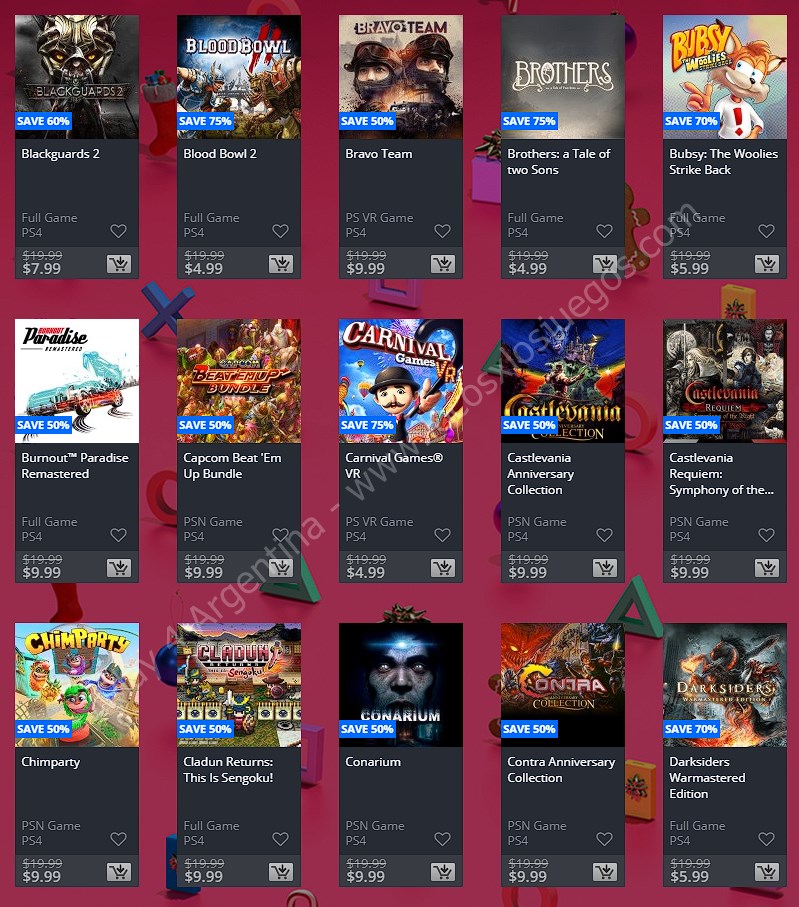
Task: Add Carnival Games VR to cart
Action: 443,568
